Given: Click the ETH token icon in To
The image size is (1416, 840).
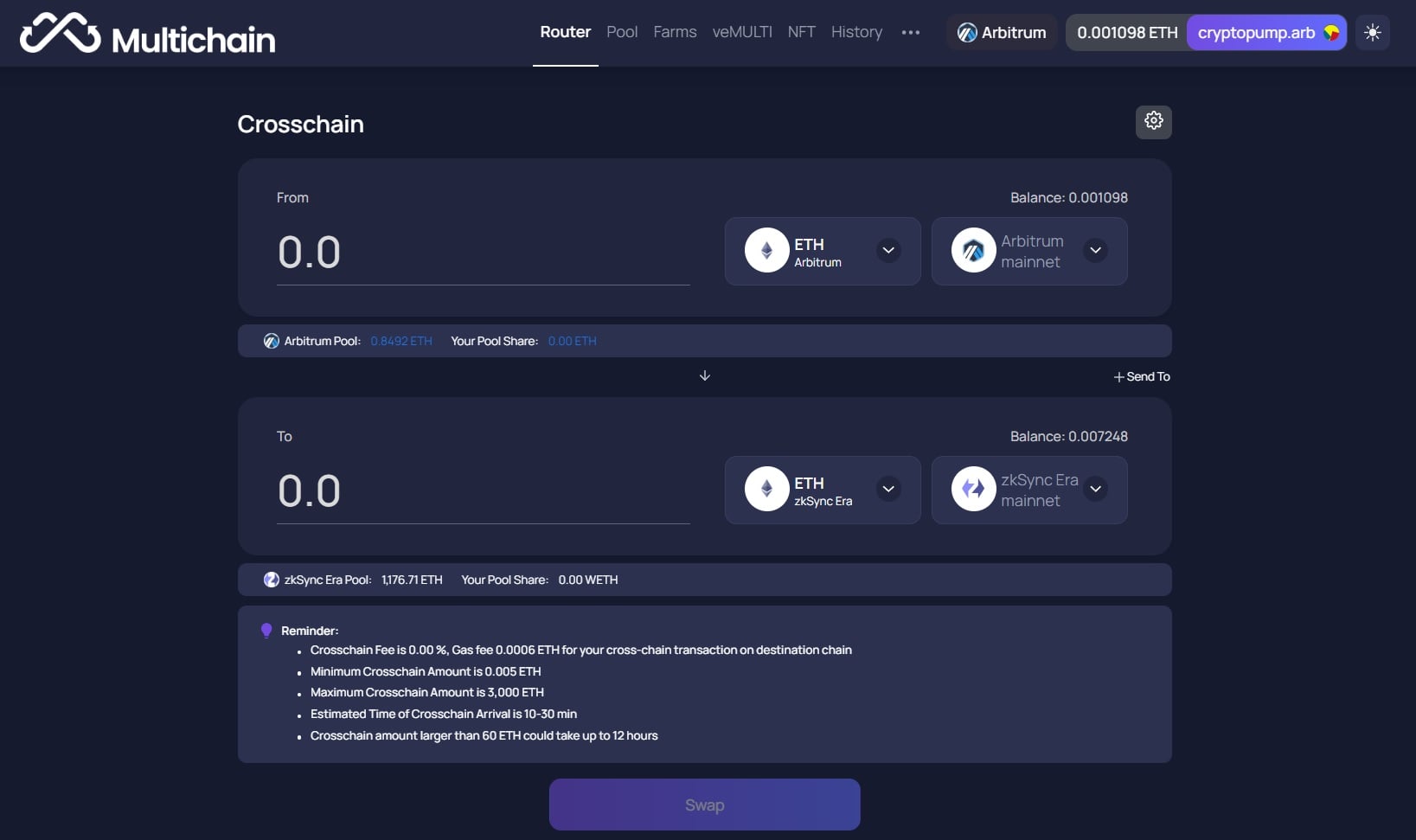Looking at the screenshot, I should [766, 489].
